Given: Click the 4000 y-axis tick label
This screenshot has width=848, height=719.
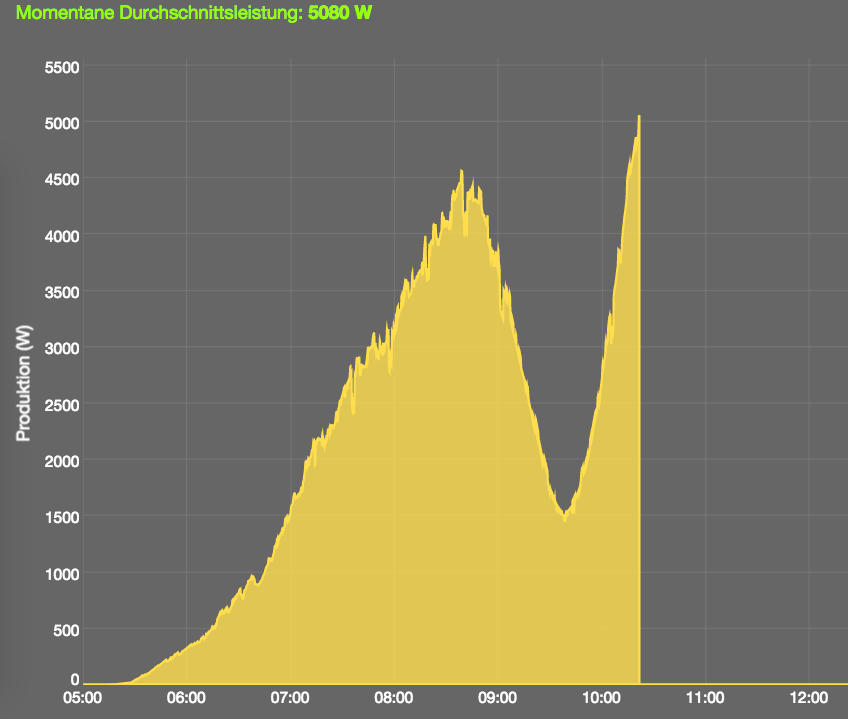Looking at the screenshot, I should point(62,236).
